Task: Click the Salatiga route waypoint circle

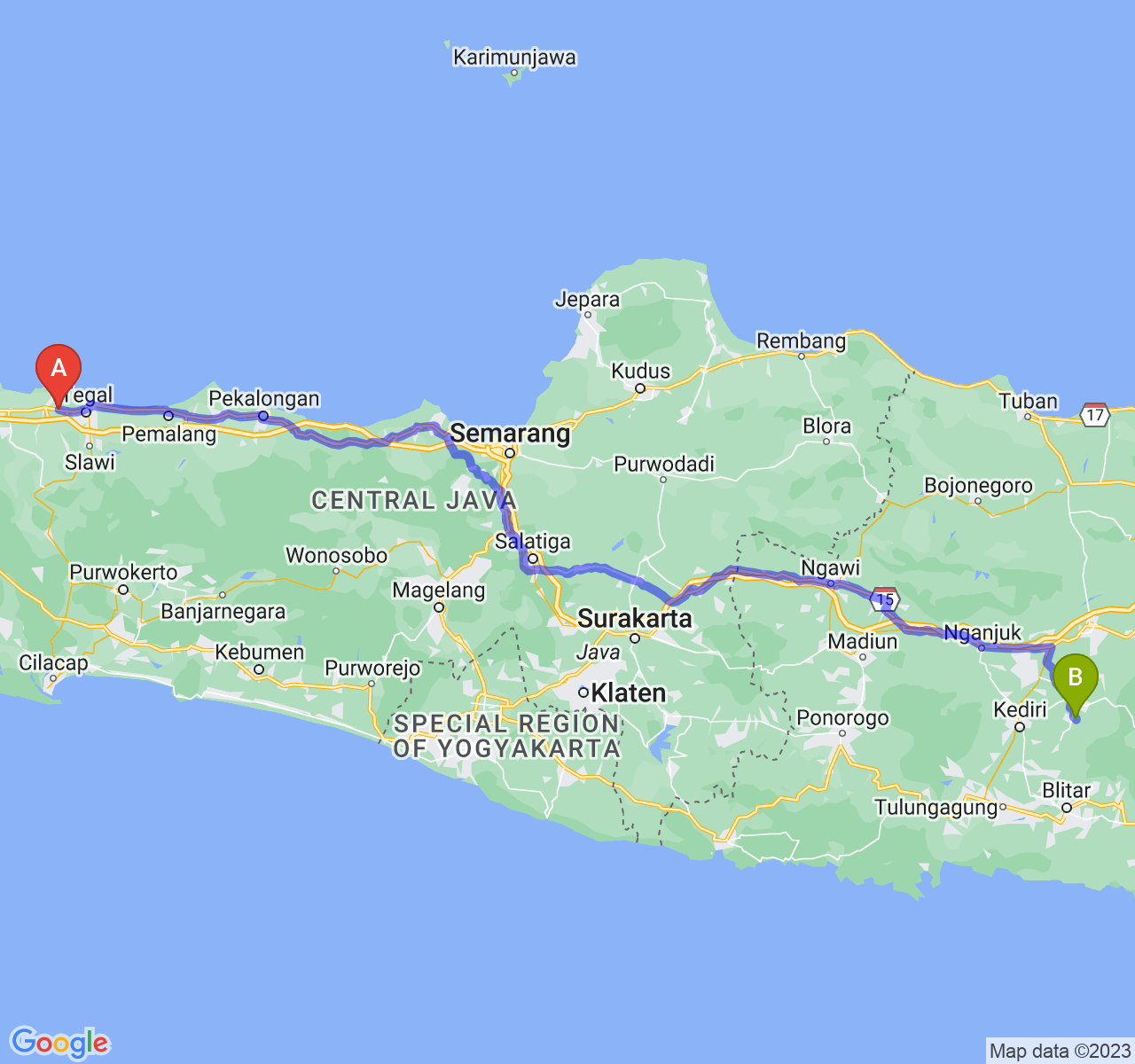Action: click(x=533, y=559)
